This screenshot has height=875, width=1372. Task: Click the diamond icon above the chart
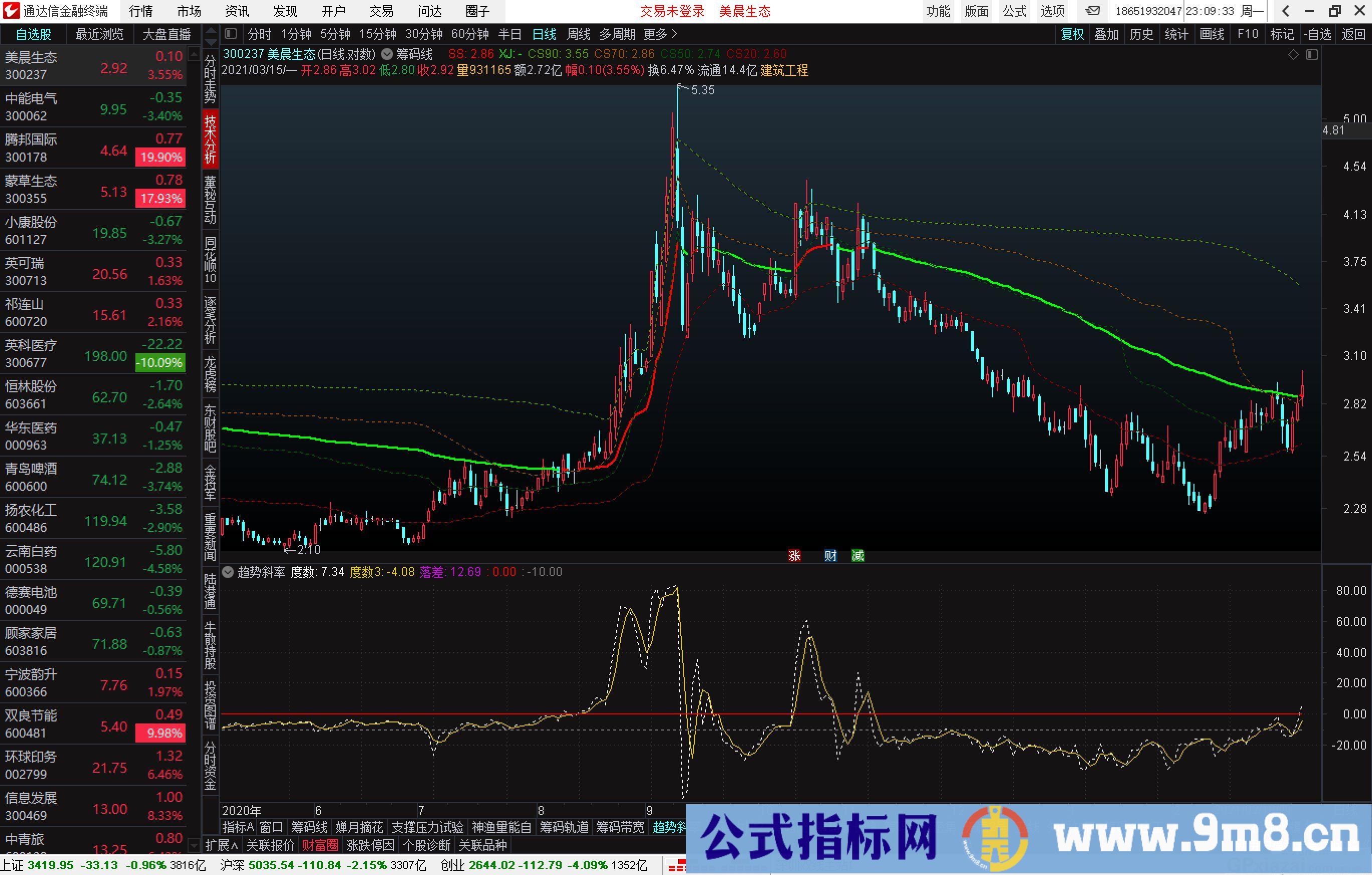coord(1293,55)
